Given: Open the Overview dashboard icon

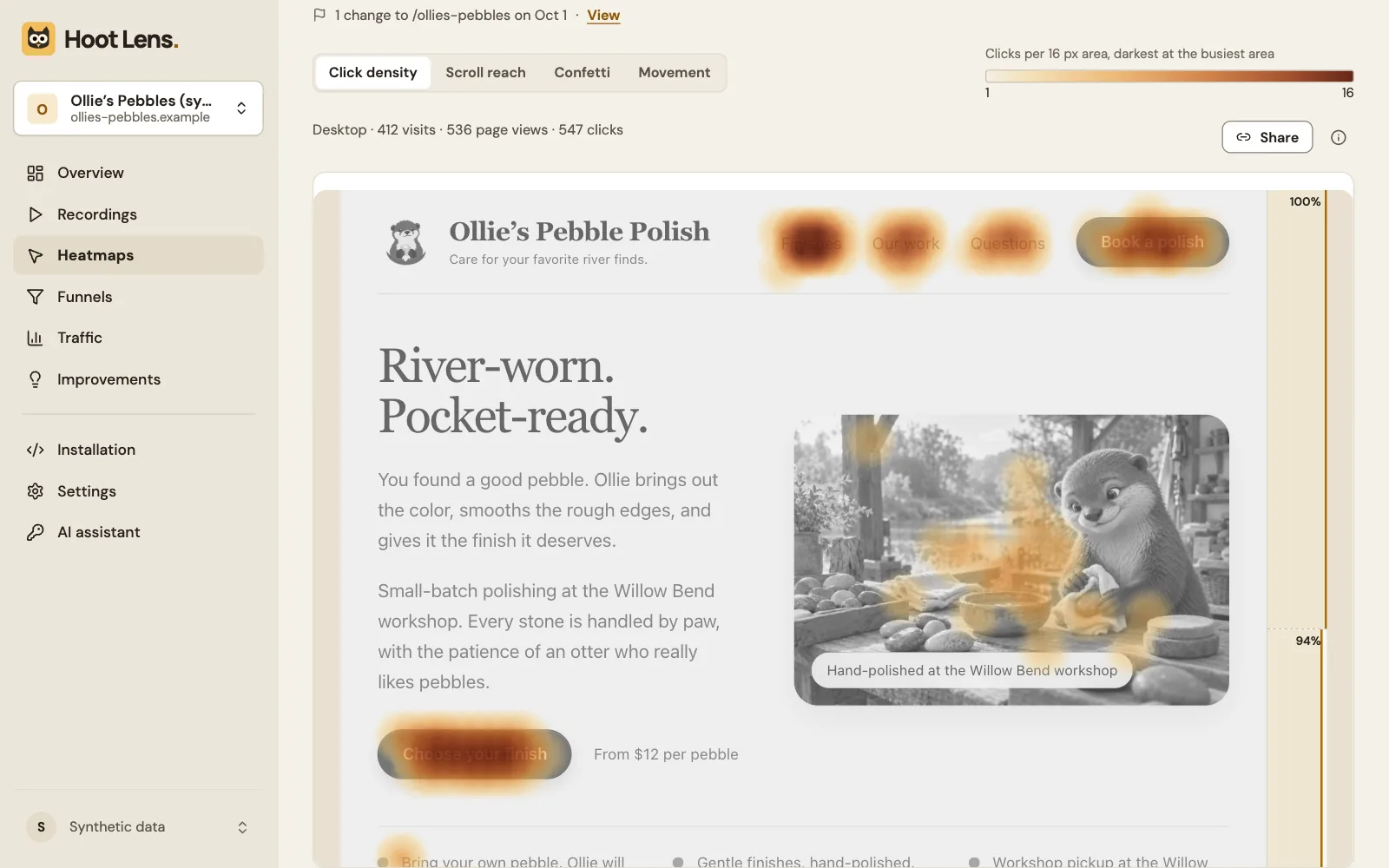Looking at the screenshot, I should tap(35, 173).
